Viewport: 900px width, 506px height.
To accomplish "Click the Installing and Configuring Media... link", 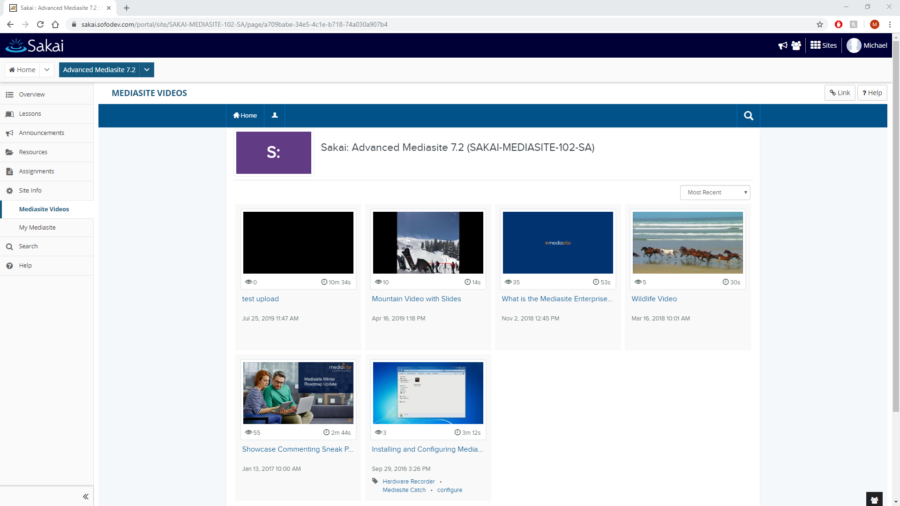I will (427, 449).
